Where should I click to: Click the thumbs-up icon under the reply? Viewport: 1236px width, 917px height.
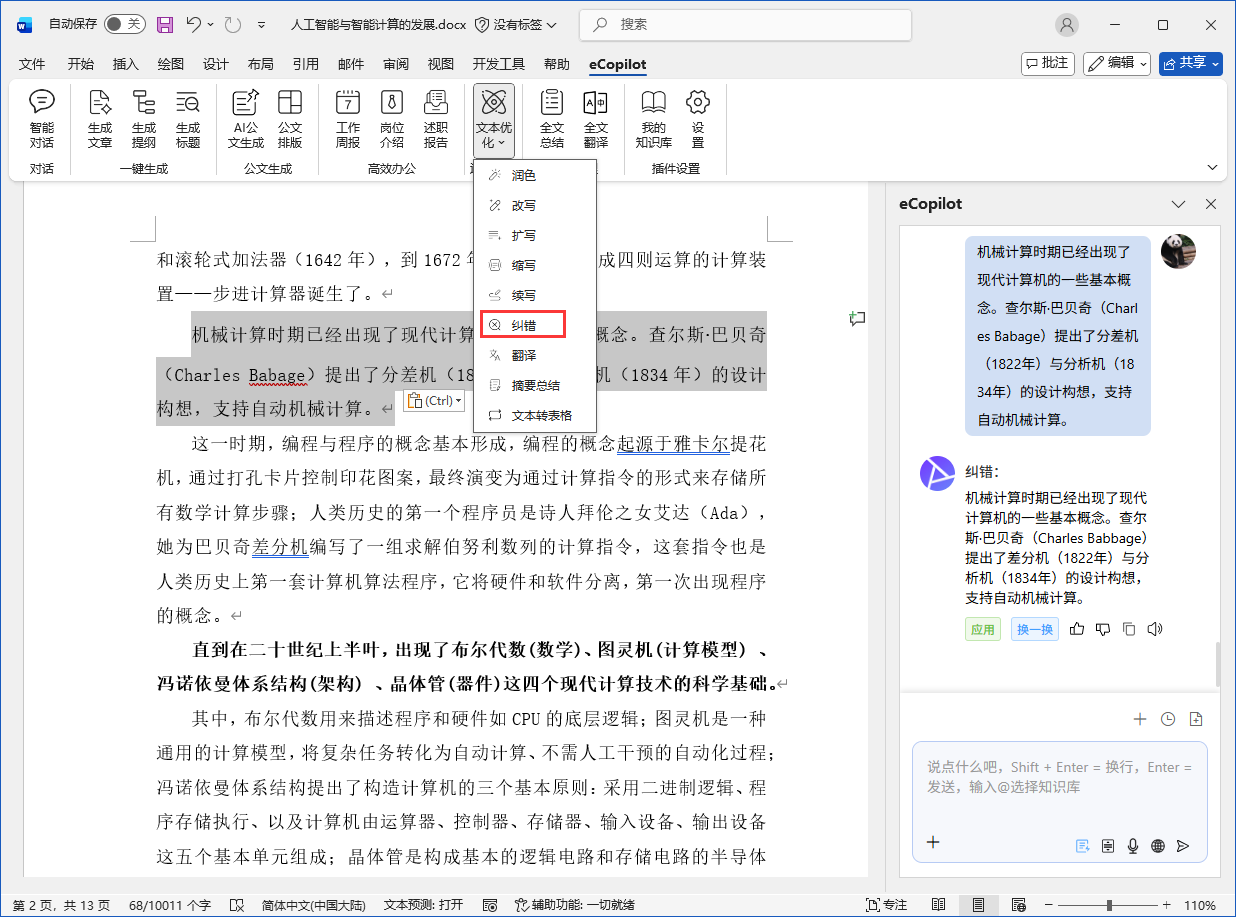[1077, 629]
